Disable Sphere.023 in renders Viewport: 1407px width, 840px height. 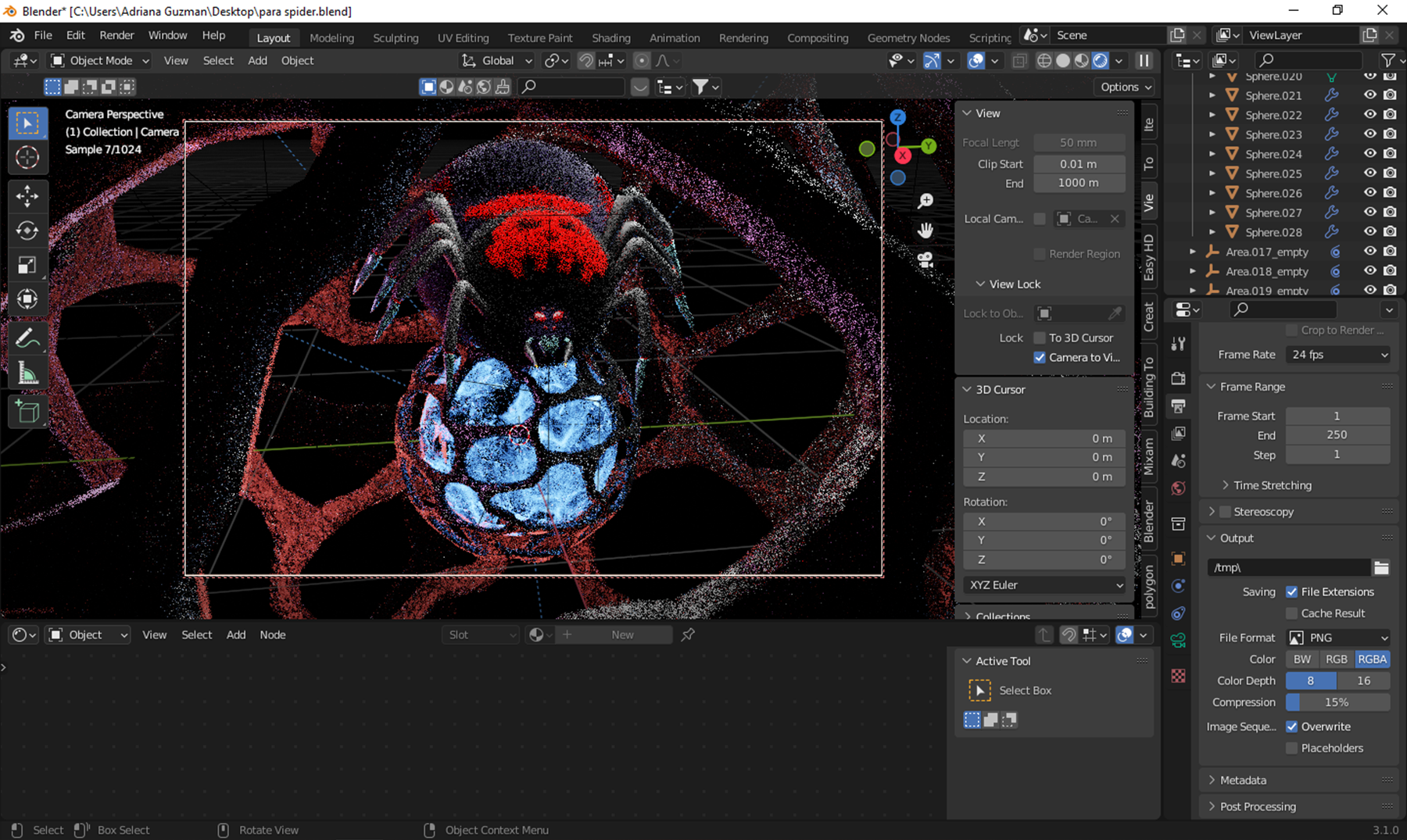pos(1390,134)
